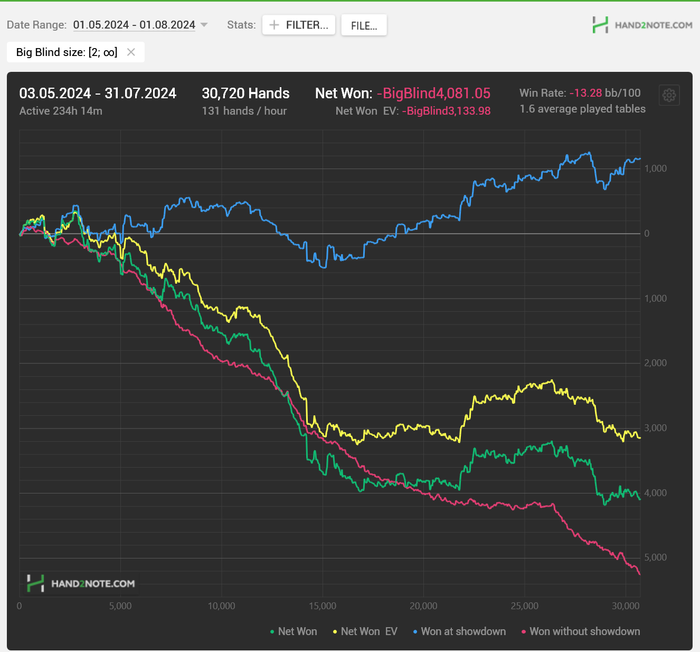Screen dimensions: 700x652
Task: Toggle the Won at showdown legend series
Action: 459,631
